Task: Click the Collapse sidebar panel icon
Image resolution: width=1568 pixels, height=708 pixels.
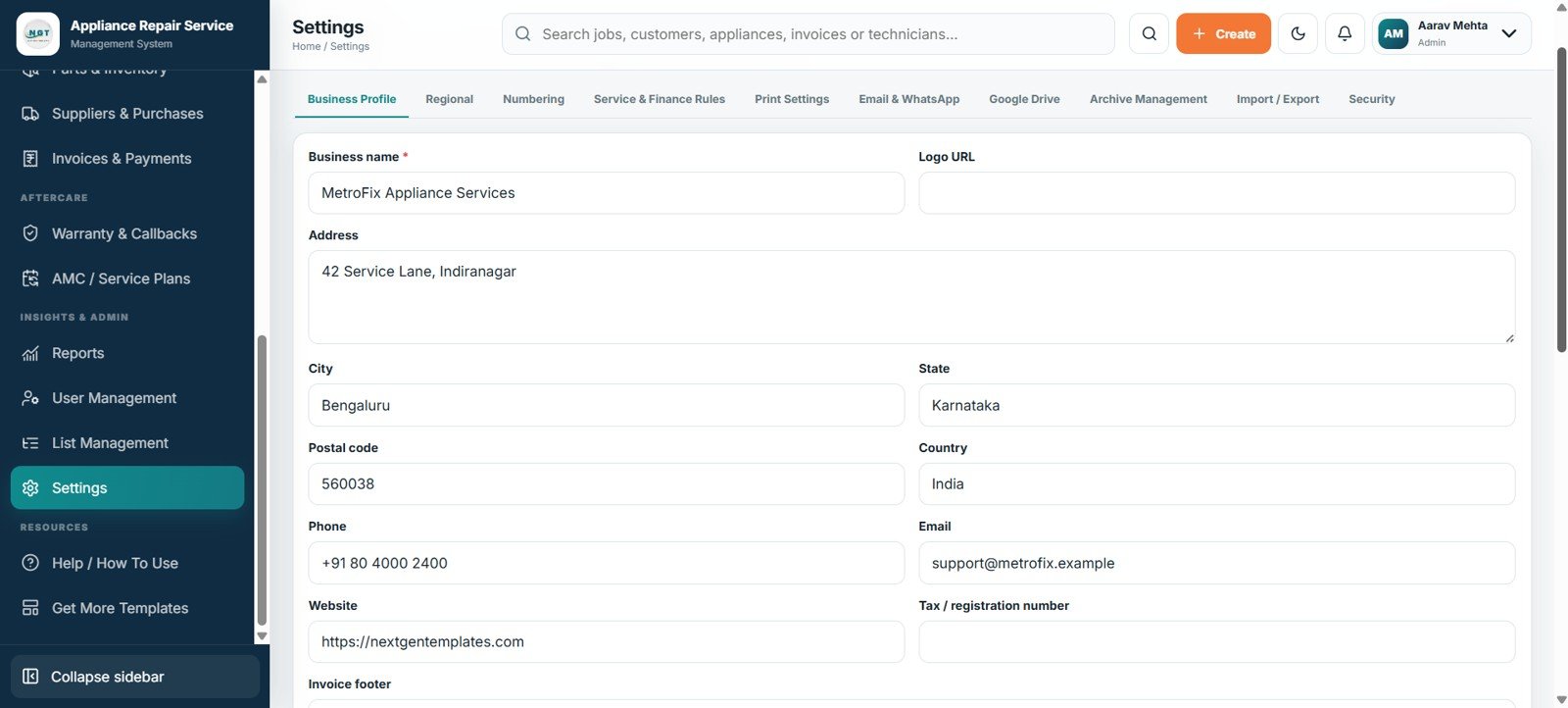Action: point(30,677)
